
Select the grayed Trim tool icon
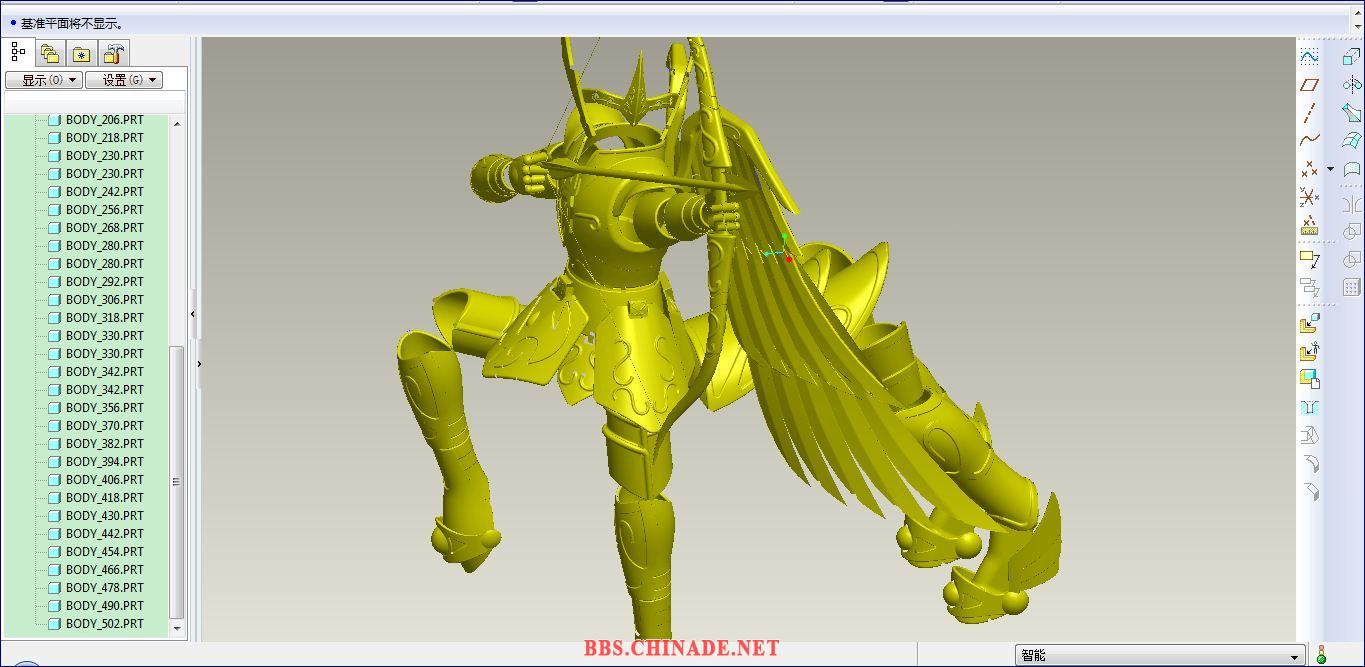pyautogui.click(x=1351, y=260)
